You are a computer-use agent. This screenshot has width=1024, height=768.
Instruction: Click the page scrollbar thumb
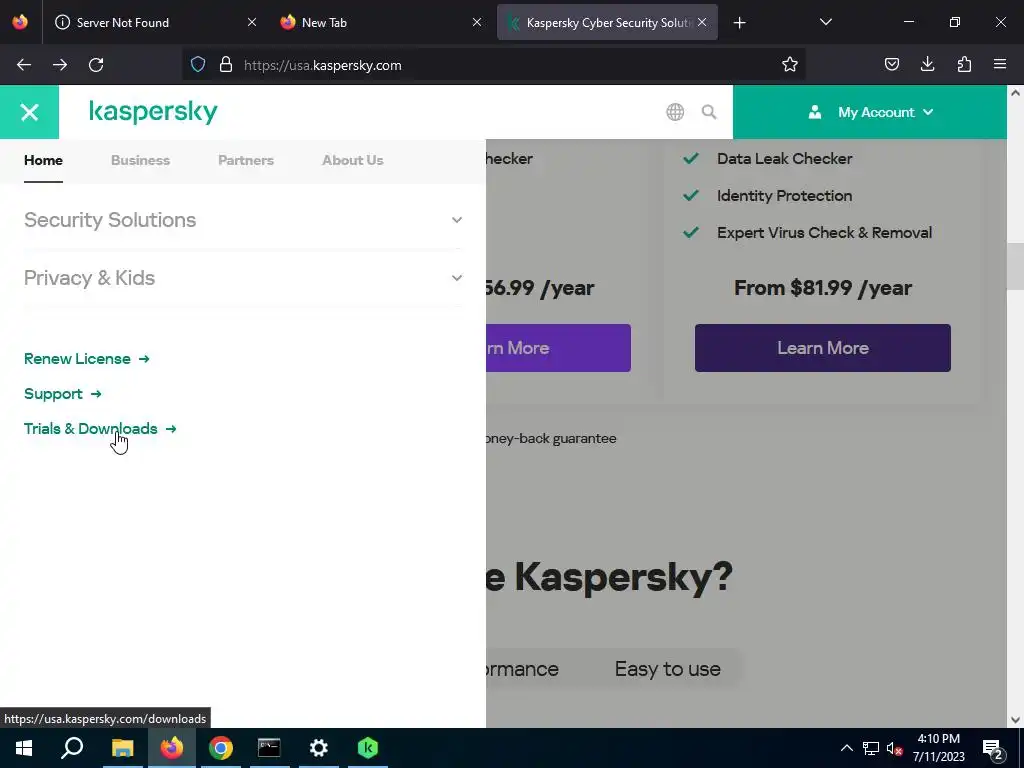pyautogui.click(x=1015, y=266)
